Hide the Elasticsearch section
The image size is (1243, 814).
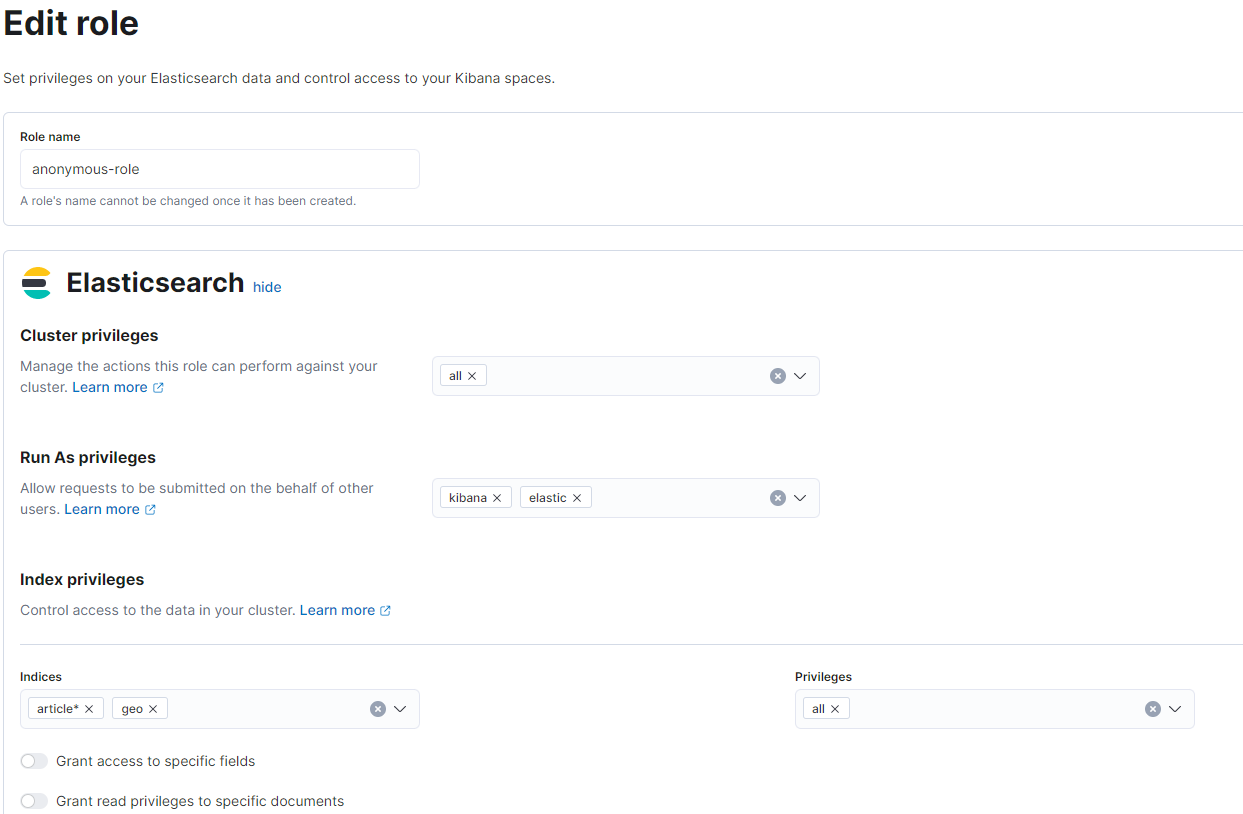pyautogui.click(x=267, y=287)
